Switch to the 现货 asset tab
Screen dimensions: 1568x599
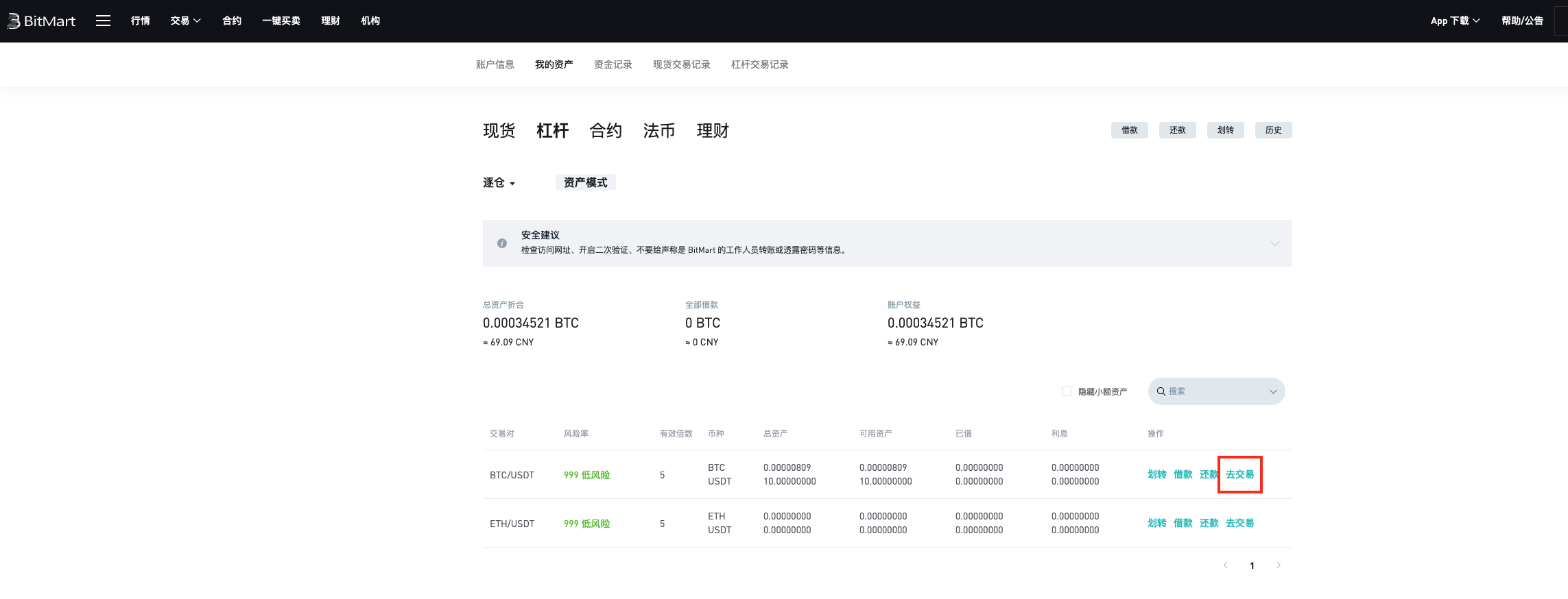(499, 131)
